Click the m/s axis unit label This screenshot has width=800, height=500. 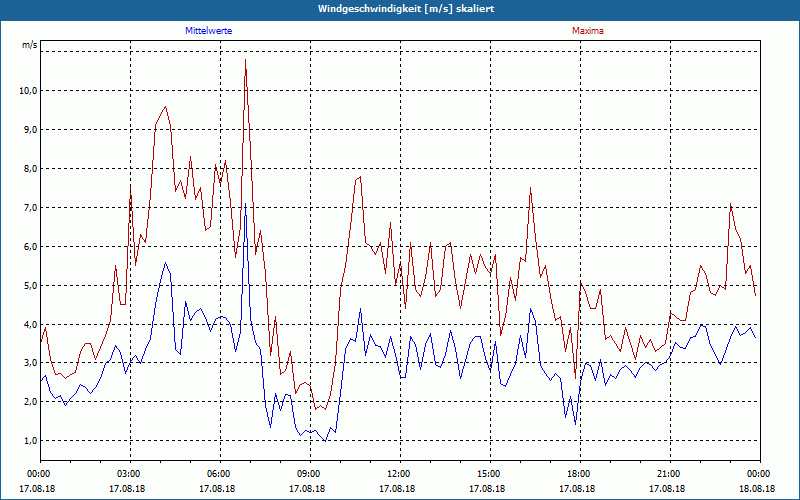click(30, 45)
